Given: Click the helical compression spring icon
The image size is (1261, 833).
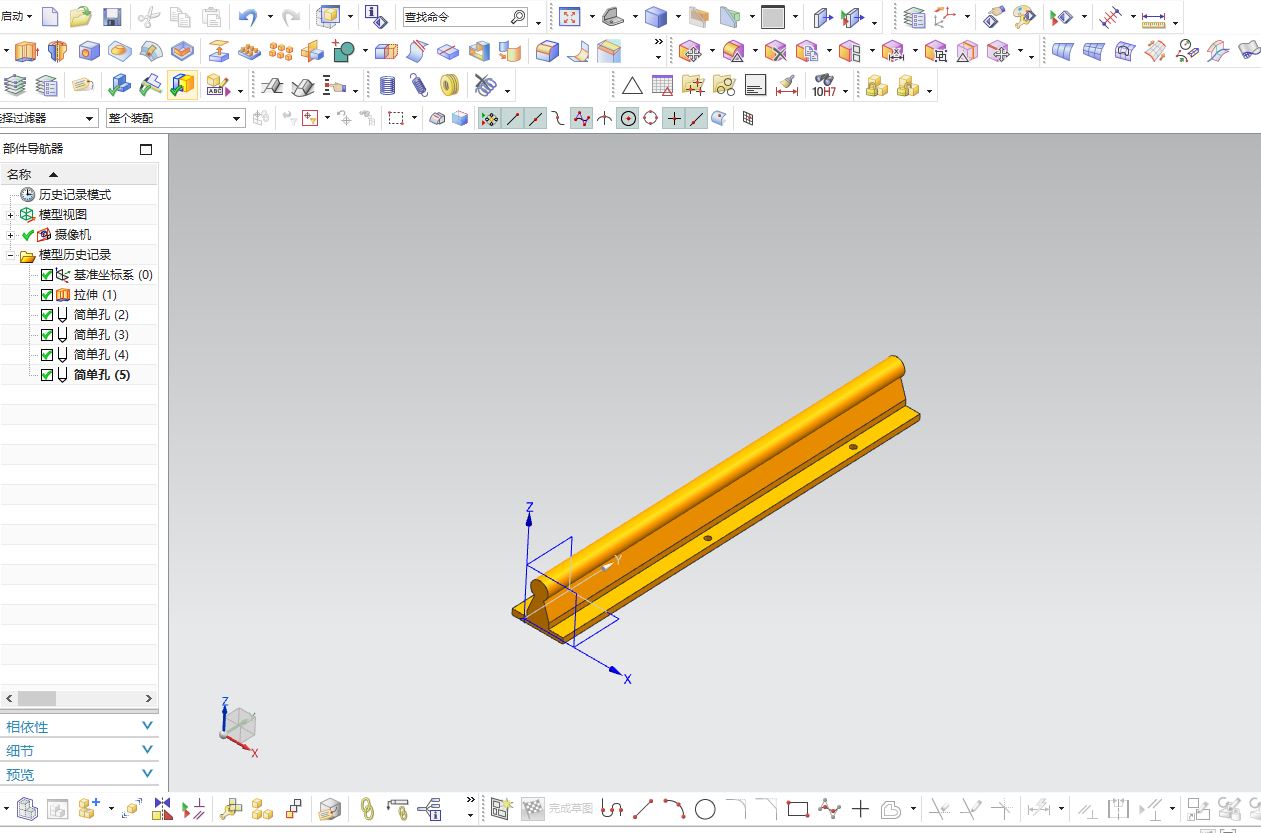Looking at the screenshot, I should (x=388, y=86).
